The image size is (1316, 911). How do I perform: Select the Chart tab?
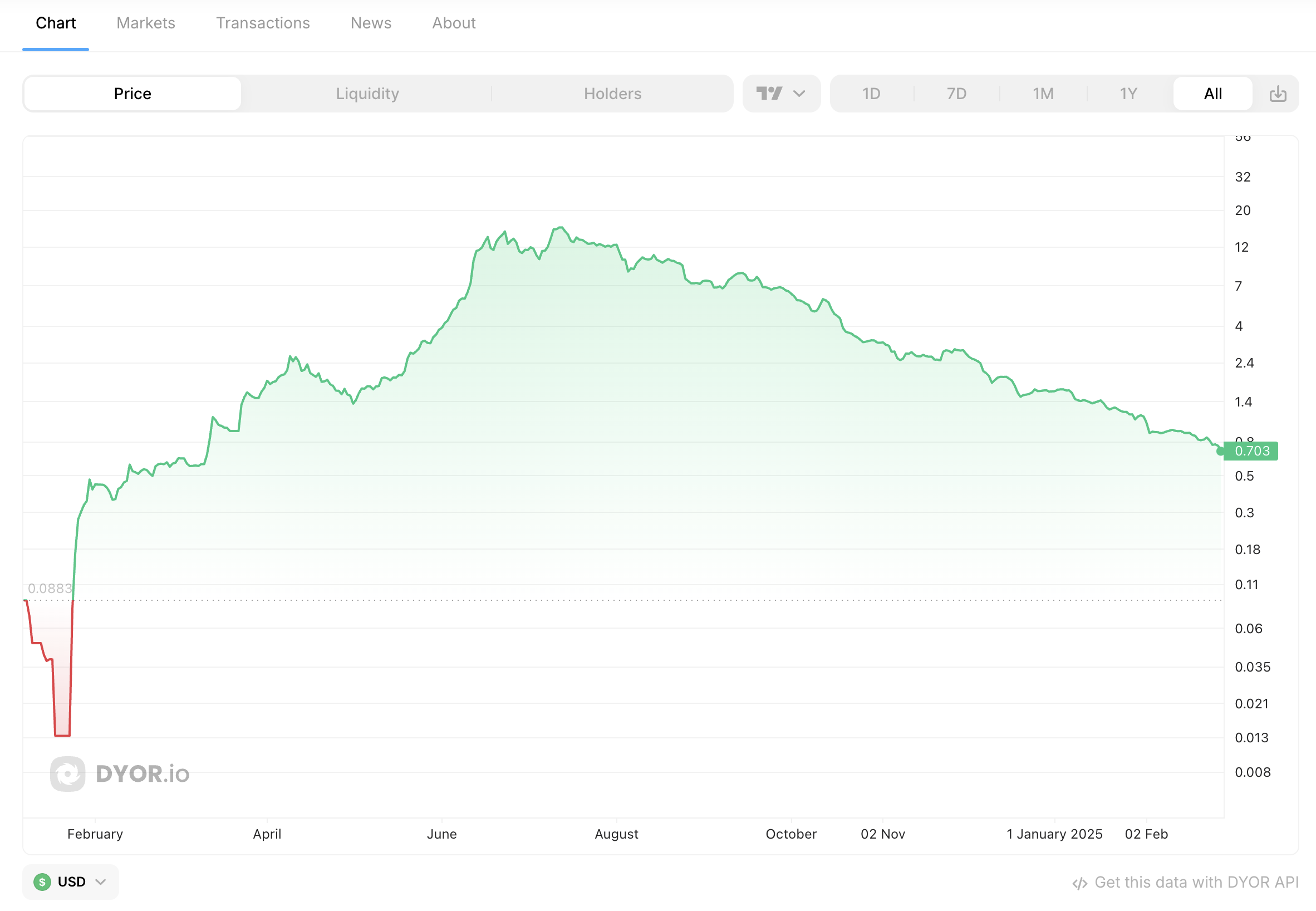click(x=55, y=23)
